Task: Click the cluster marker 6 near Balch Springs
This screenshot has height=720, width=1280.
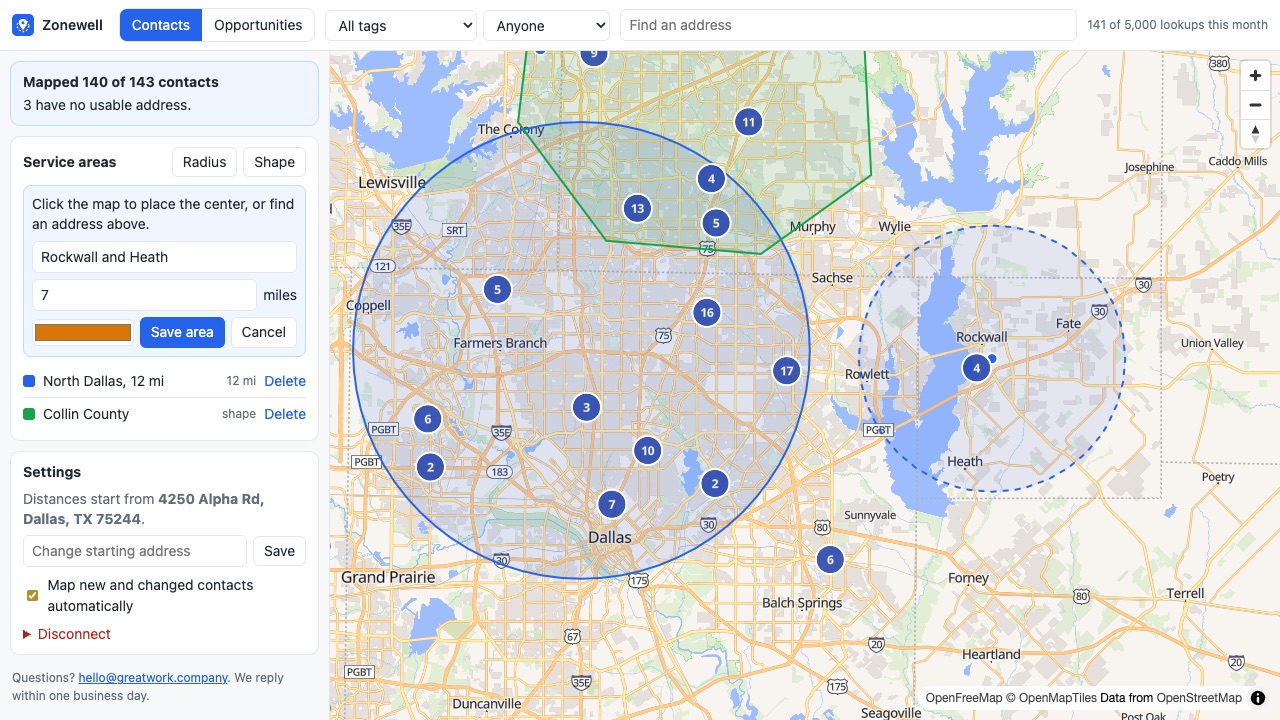Action: [829, 560]
